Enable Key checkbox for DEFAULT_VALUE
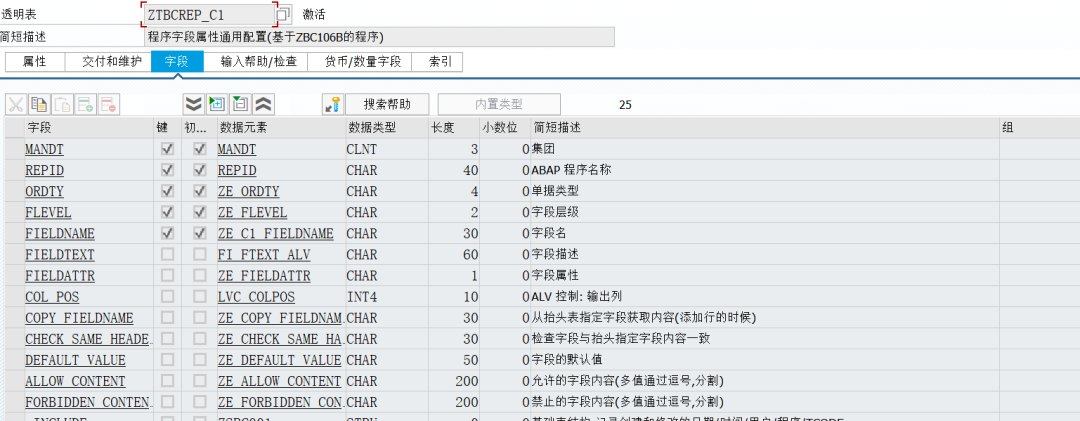This screenshot has height=421, width=1080. tap(167, 360)
